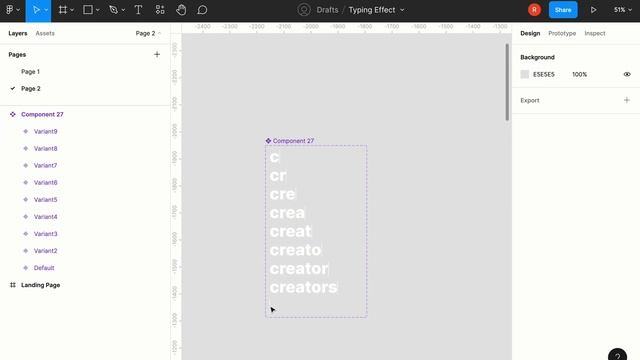Switch to the Assets tab

[45, 33]
